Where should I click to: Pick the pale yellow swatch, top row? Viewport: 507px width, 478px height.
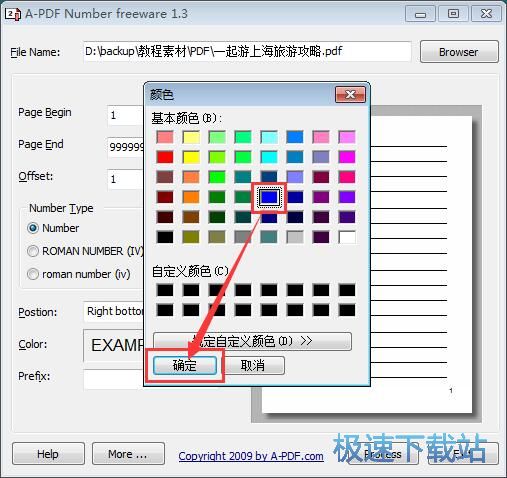(191, 137)
